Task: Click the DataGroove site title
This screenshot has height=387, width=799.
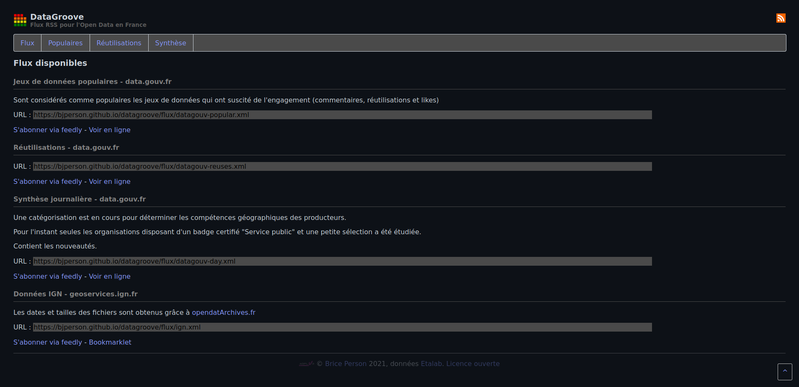Action: point(57,17)
